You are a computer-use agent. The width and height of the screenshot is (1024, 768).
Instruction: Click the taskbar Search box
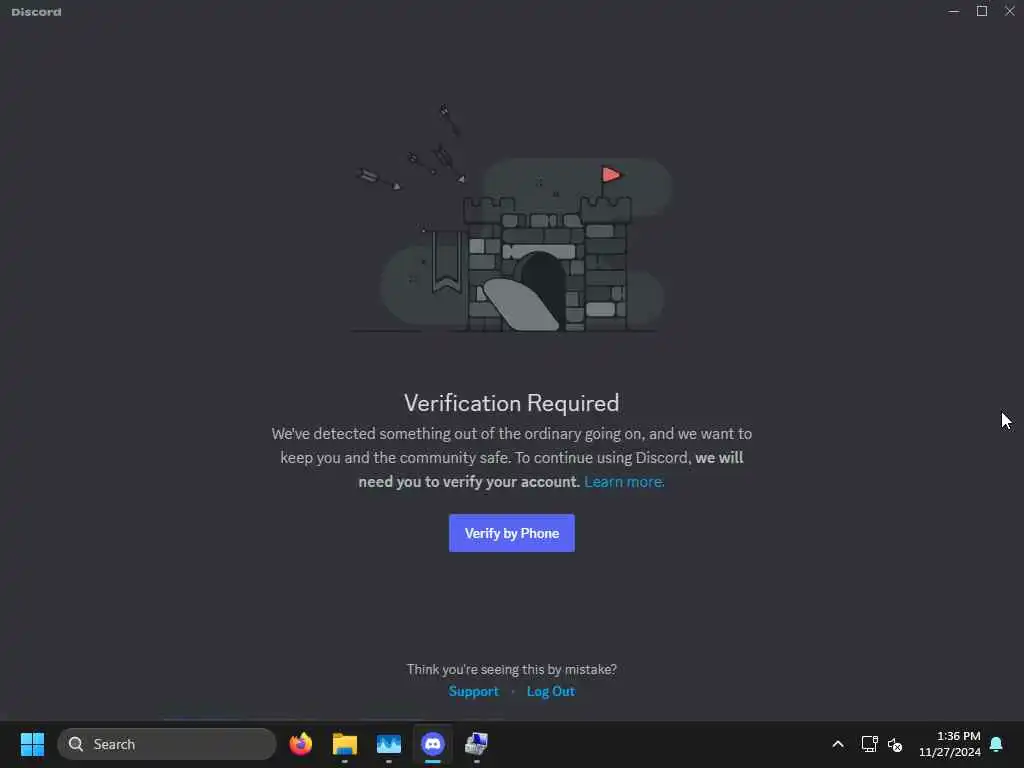pos(167,744)
